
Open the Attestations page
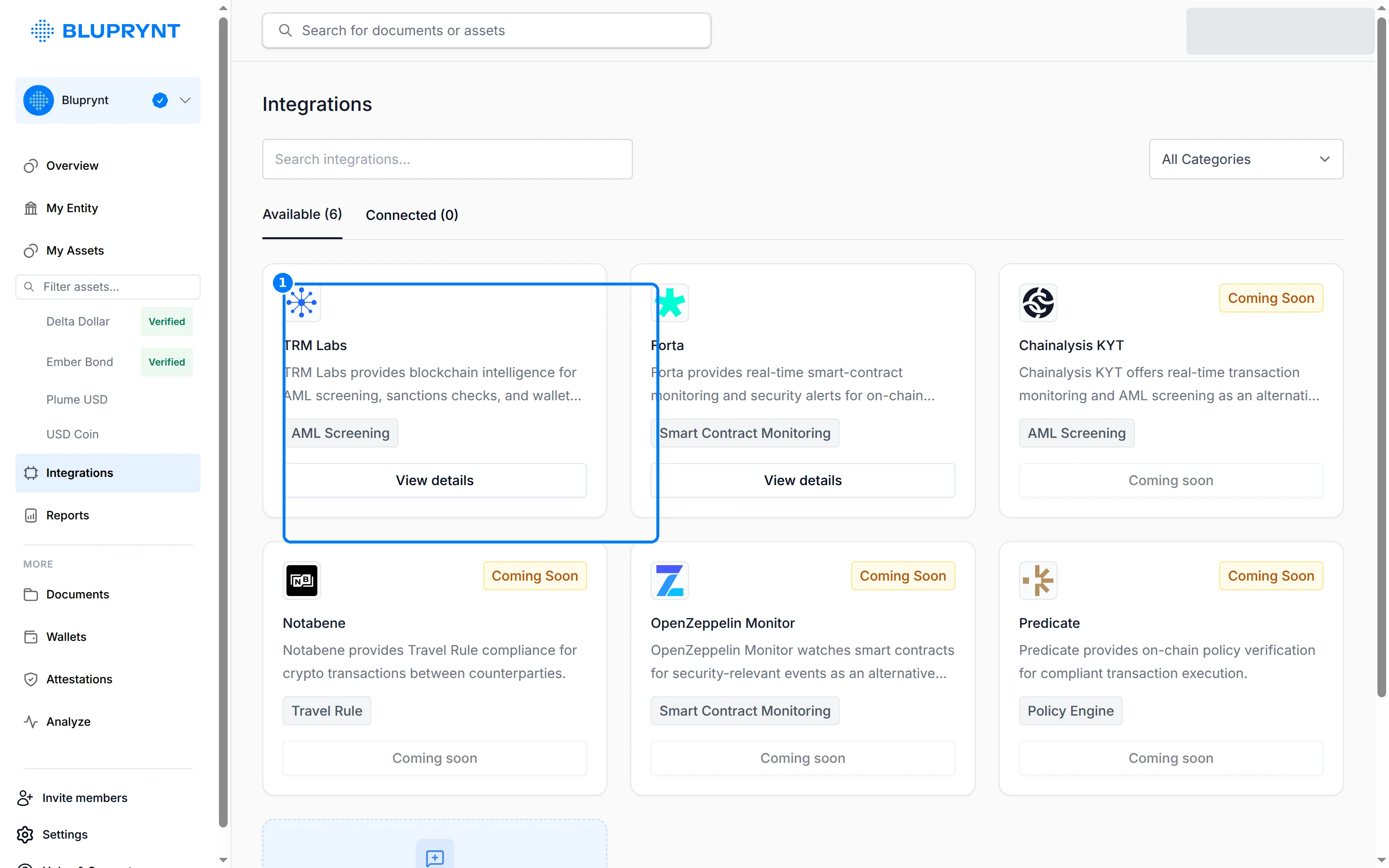[108, 679]
